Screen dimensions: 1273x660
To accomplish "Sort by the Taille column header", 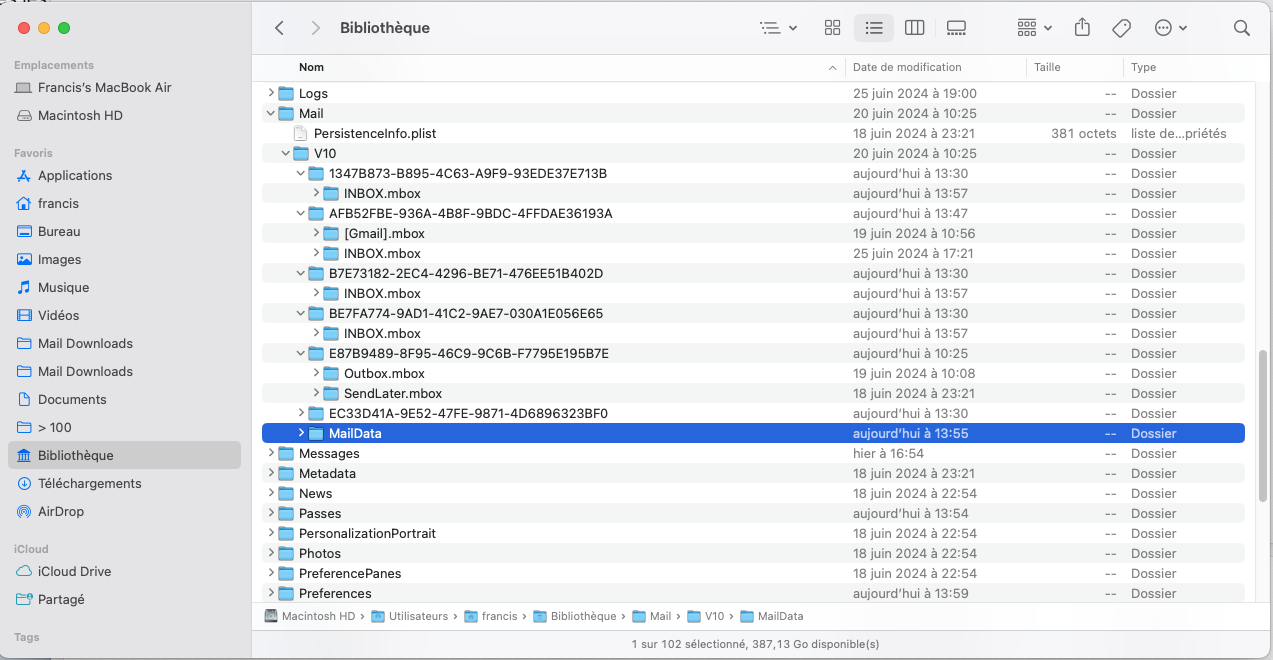I will coord(1047,67).
